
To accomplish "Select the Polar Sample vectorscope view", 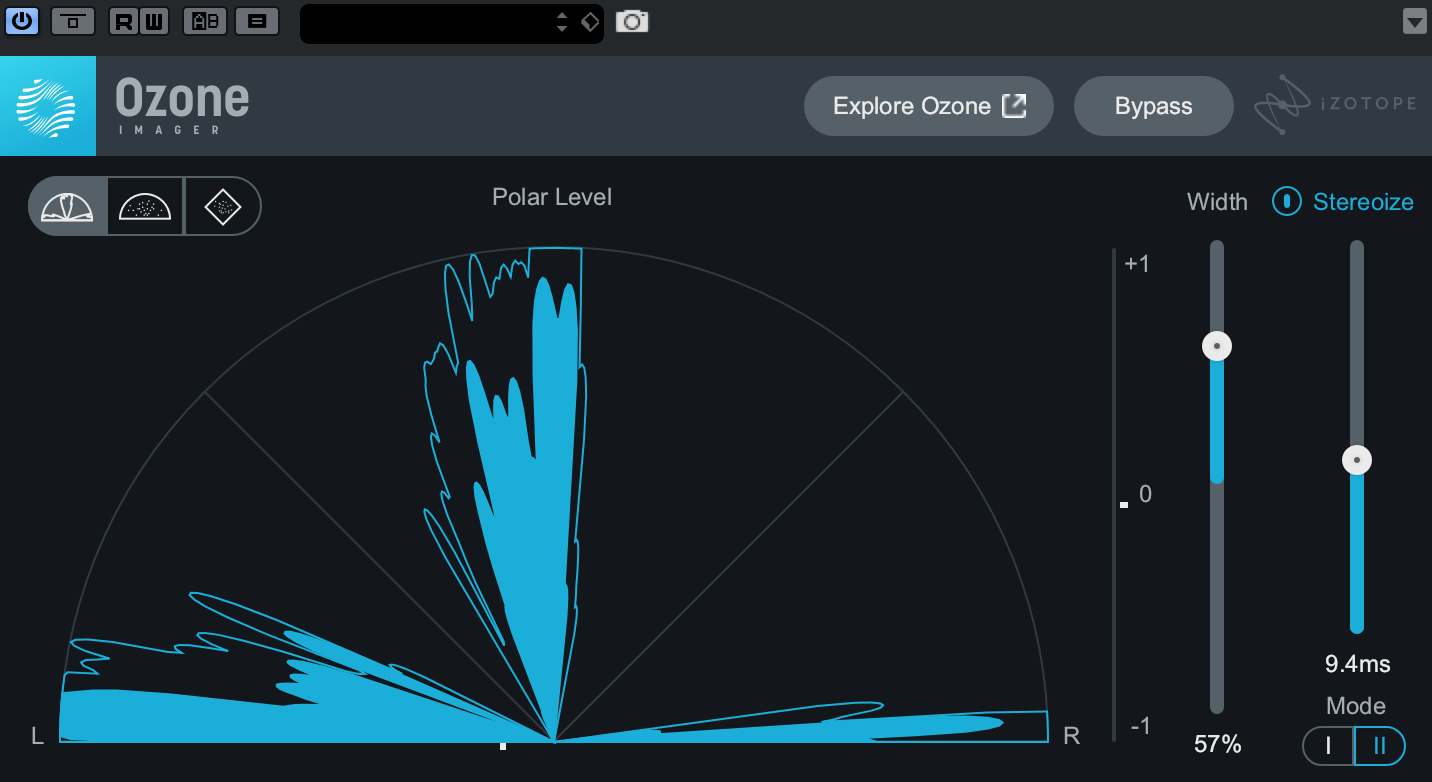I will pos(145,206).
